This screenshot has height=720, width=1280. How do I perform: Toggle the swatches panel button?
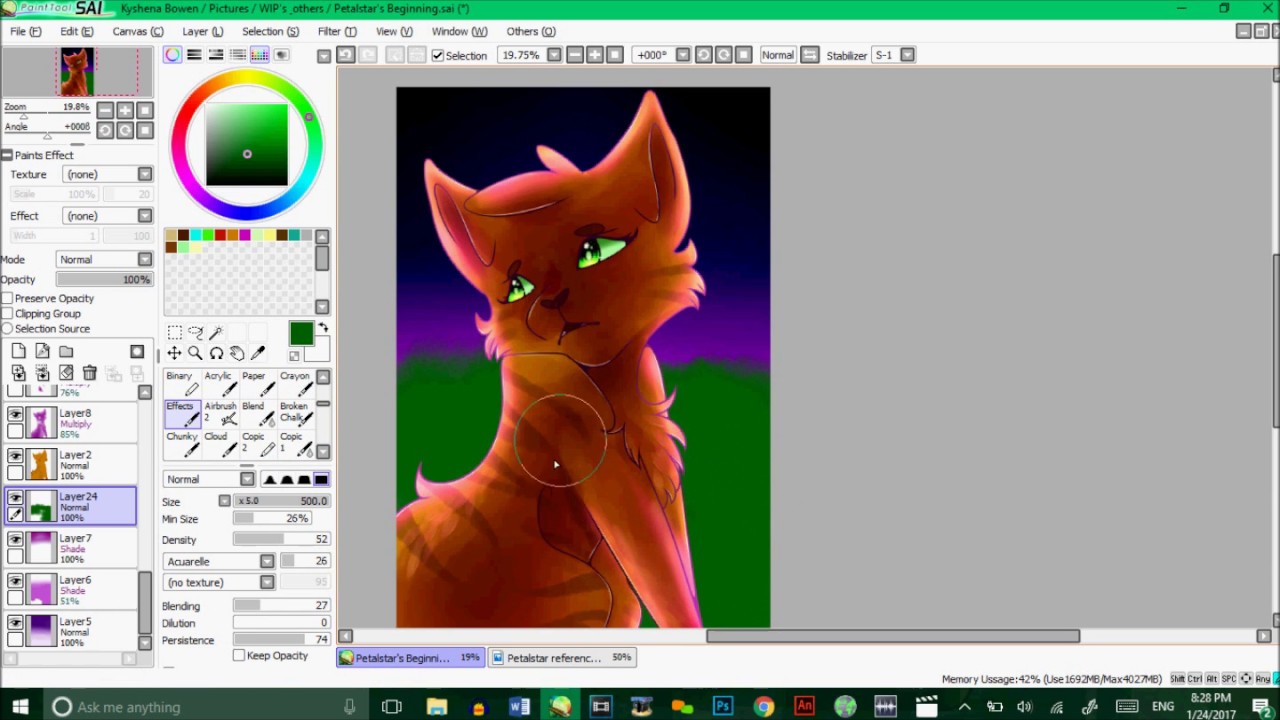coord(259,55)
